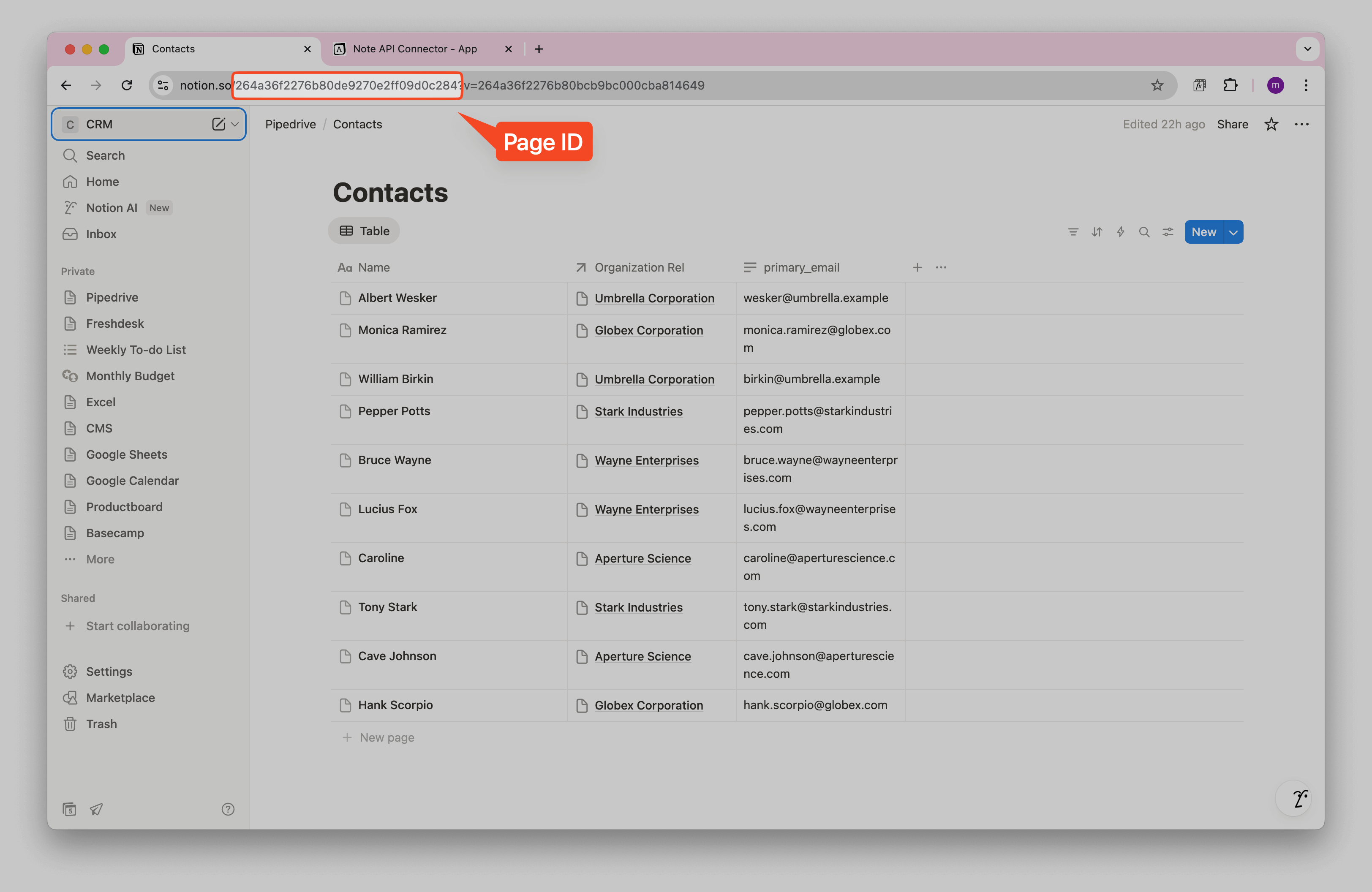Click the new page compose icon next to CRM

[x=218, y=124]
